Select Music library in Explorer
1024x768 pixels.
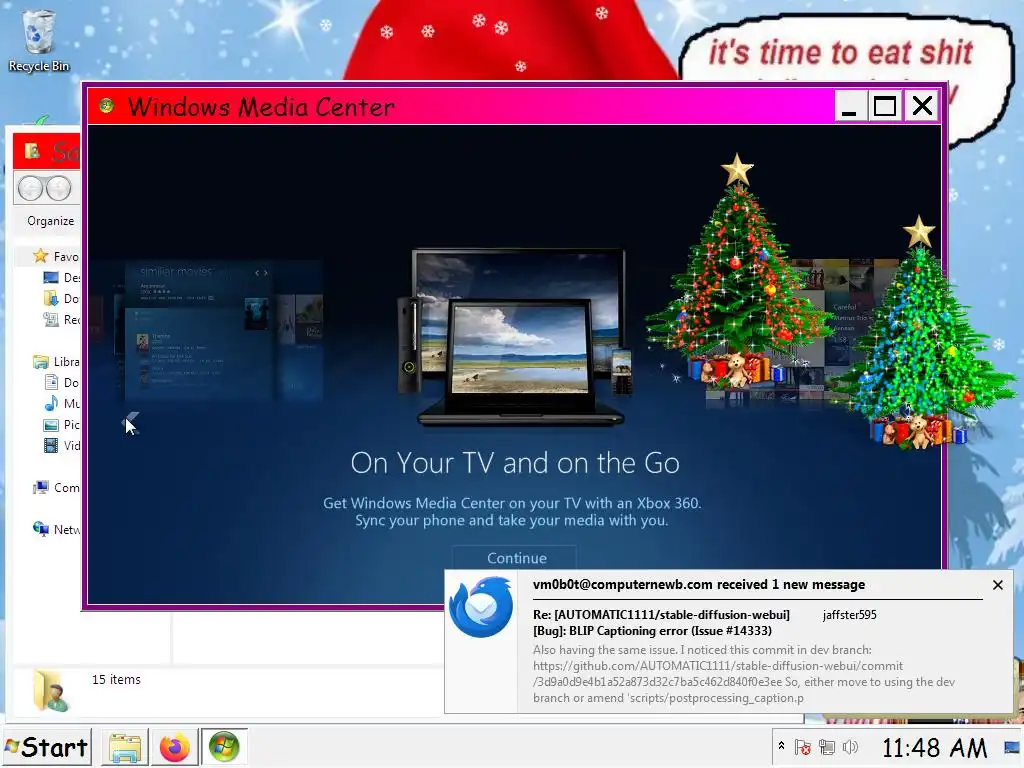[61, 403]
